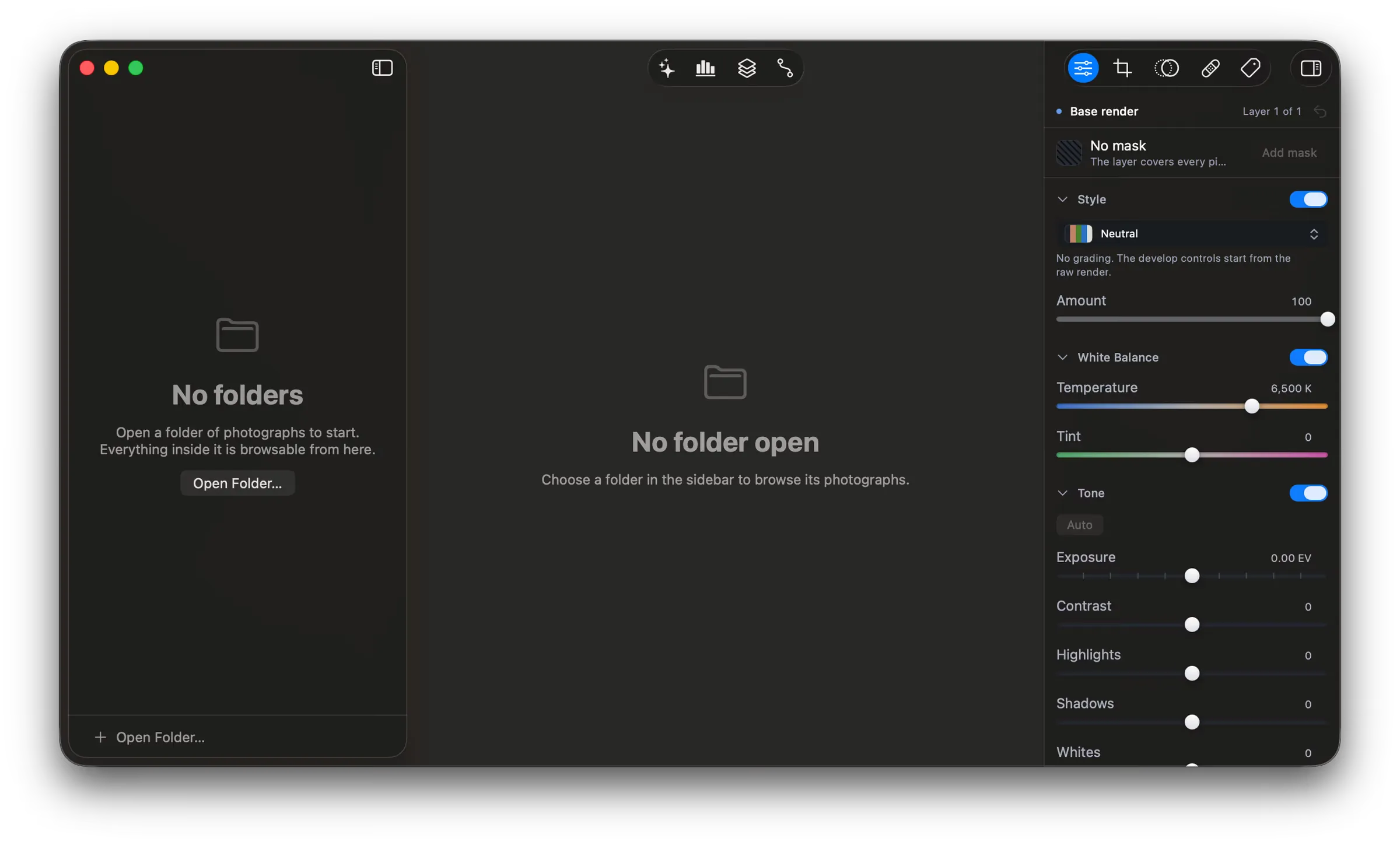1400x845 pixels.
Task: Collapse the Style section chevron
Action: (1062, 199)
